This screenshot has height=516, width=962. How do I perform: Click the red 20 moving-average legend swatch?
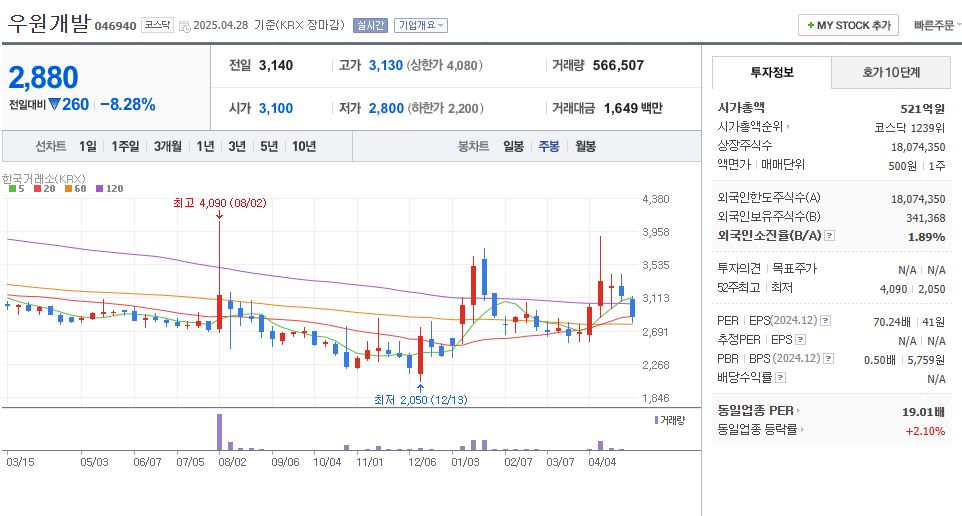point(37,188)
